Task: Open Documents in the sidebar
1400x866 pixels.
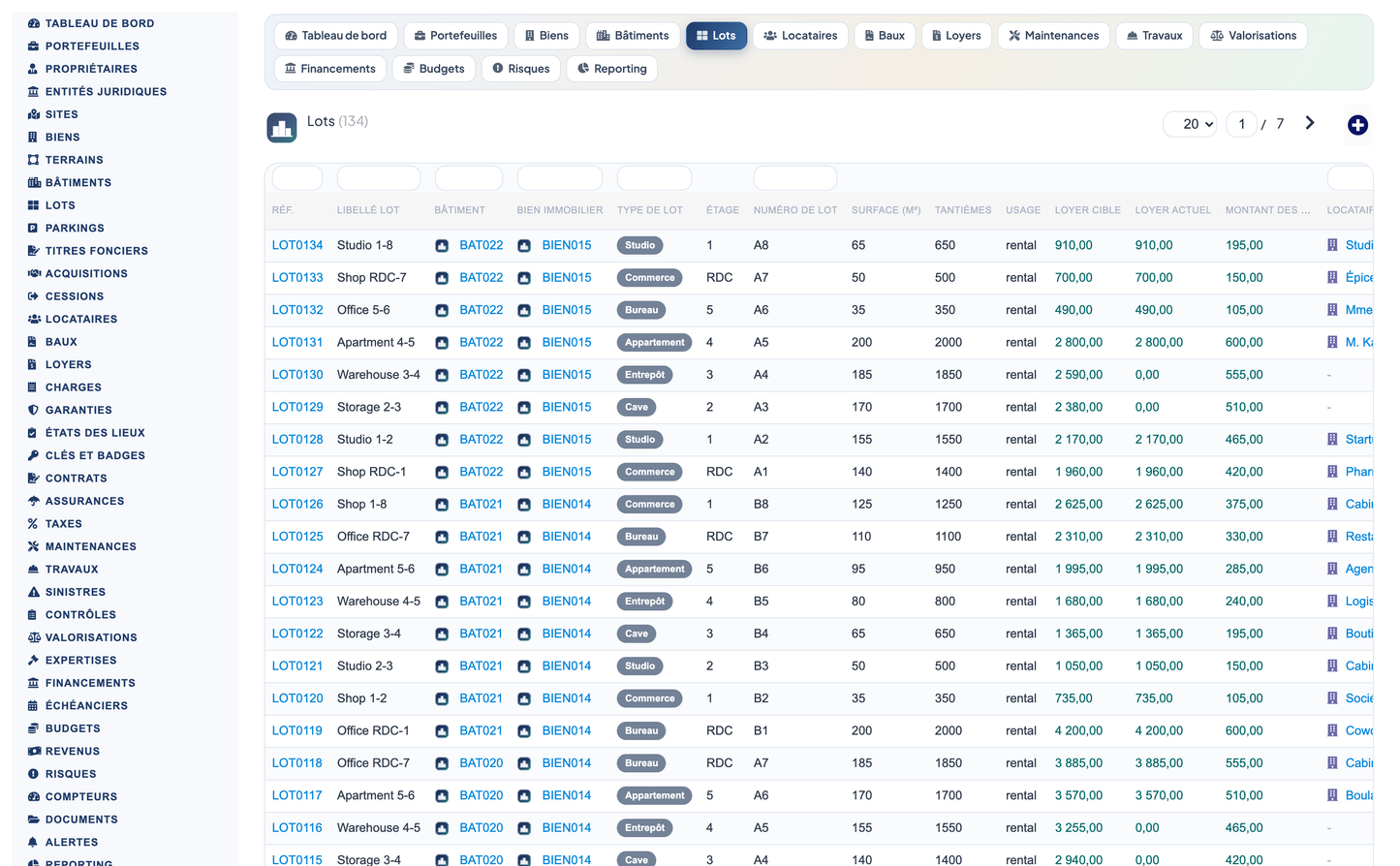Action: tap(81, 820)
